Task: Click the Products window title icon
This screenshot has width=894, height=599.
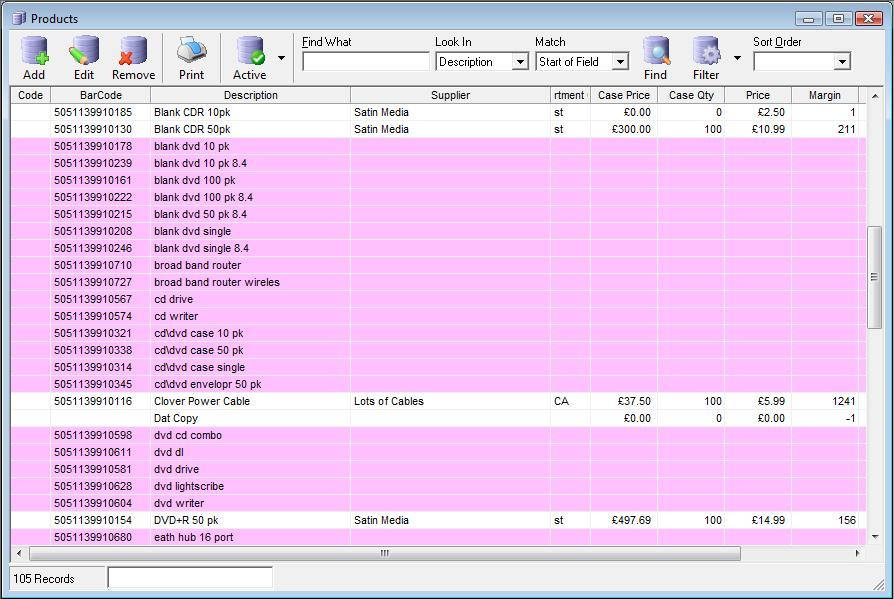Action: (18, 18)
